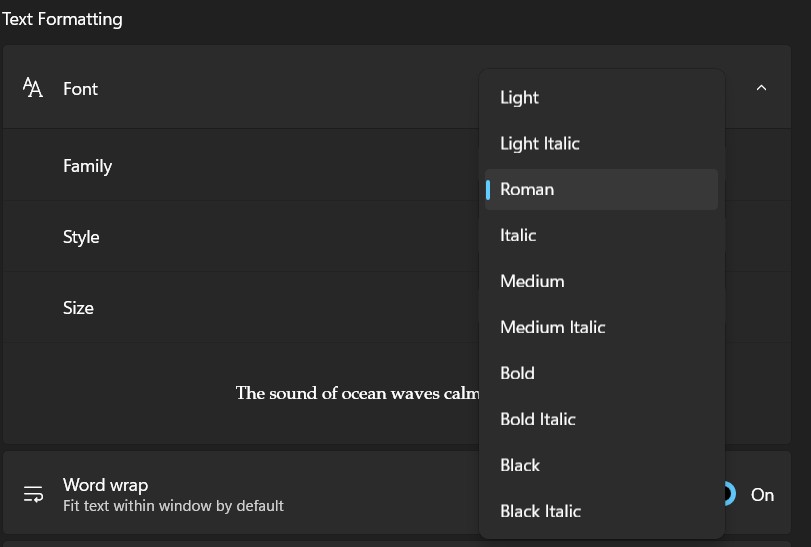Click the font preview sample text
Image resolution: width=811 pixels, height=547 pixels.
pos(357,393)
